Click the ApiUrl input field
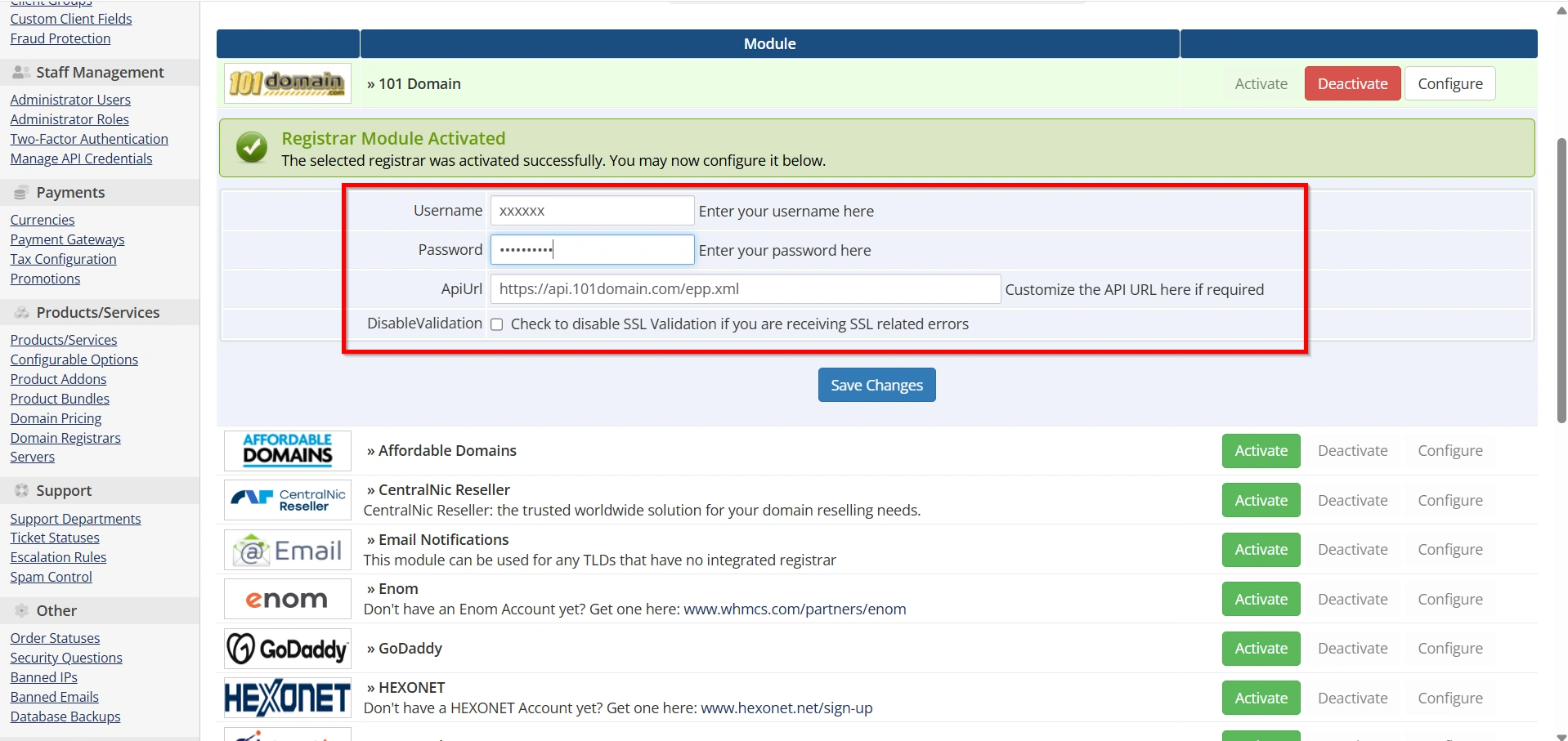 point(745,289)
